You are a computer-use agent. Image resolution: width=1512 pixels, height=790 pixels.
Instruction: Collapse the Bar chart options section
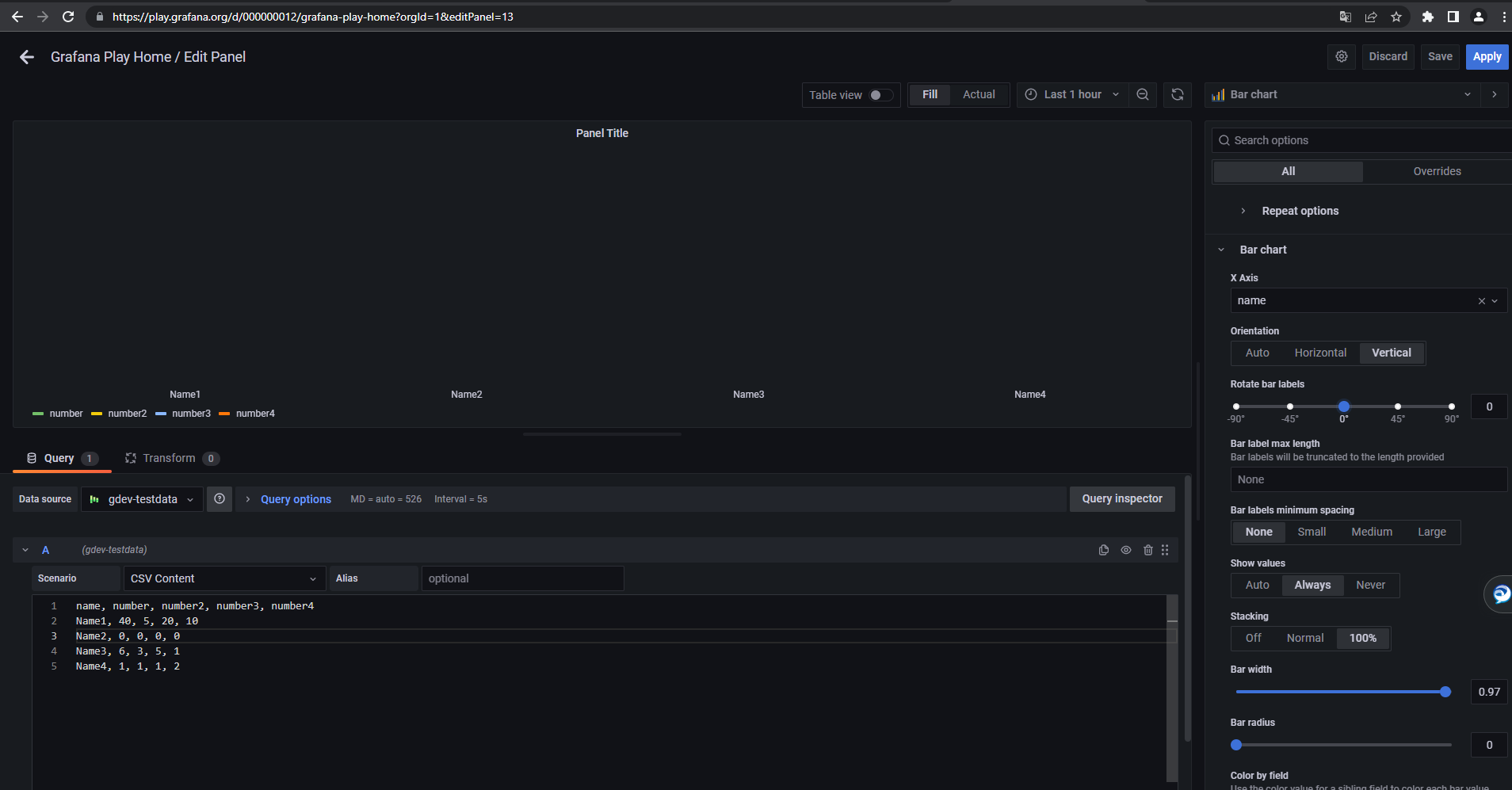[1262, 250]
